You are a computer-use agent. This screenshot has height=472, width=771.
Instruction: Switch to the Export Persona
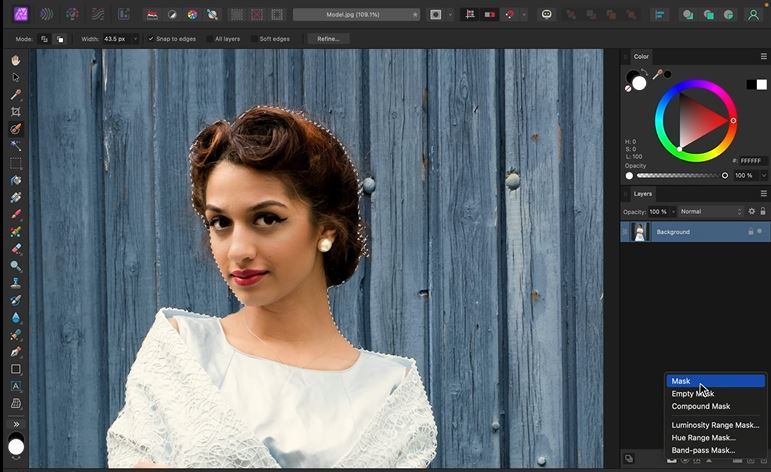pos(123,14)
